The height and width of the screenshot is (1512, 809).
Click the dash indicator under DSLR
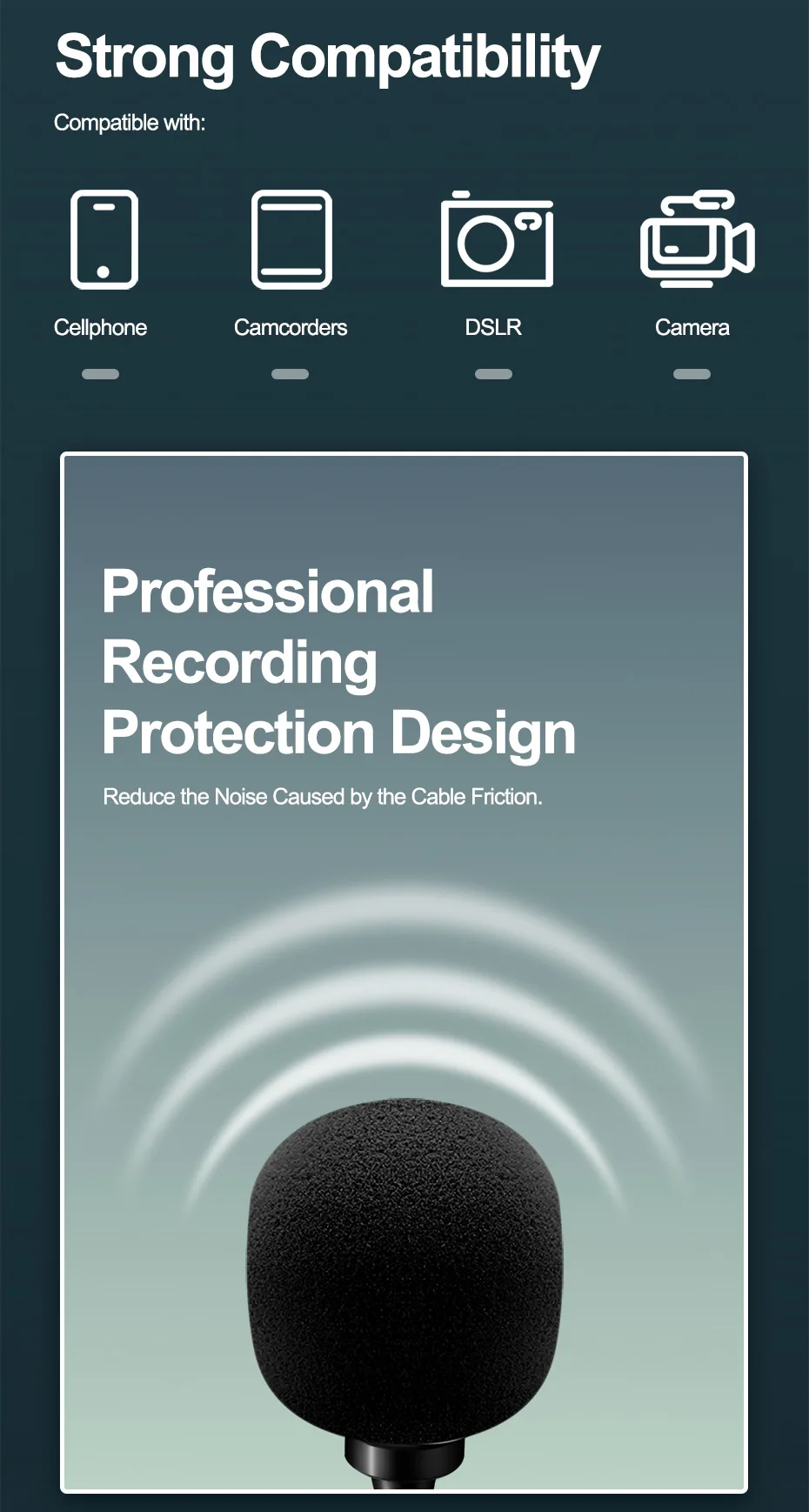pyautogui.click(x=494, y=374)
